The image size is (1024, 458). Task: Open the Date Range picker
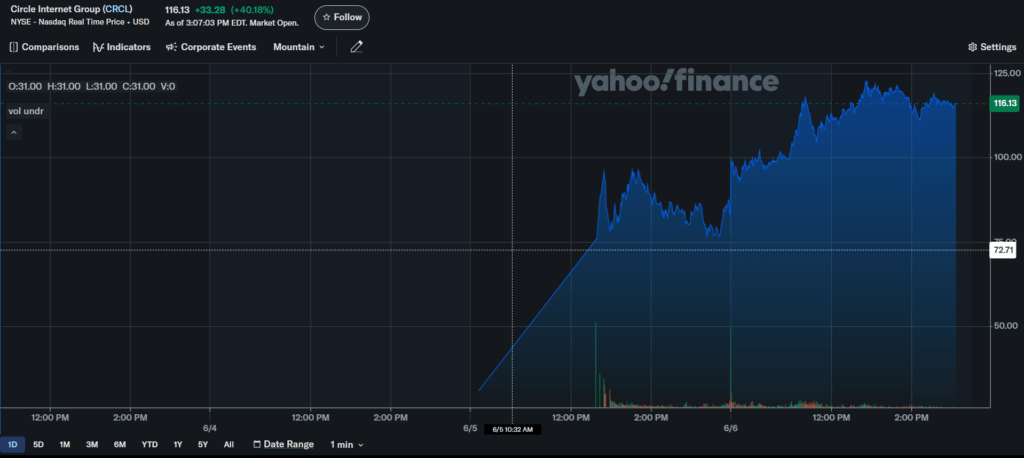pos(283,444)
